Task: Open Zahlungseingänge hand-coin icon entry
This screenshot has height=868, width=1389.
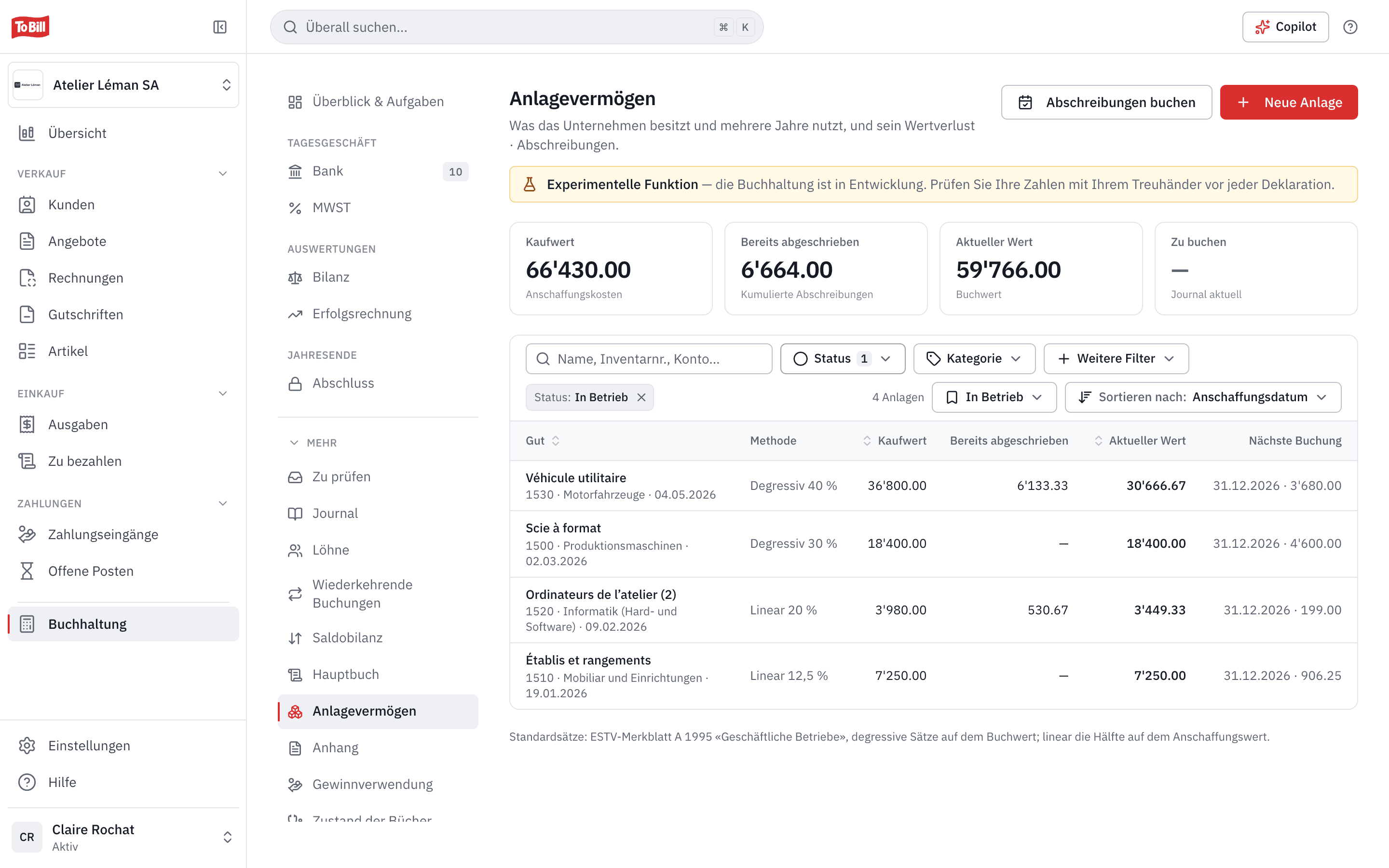Action: pyautogui.click(x=27, y=534)
